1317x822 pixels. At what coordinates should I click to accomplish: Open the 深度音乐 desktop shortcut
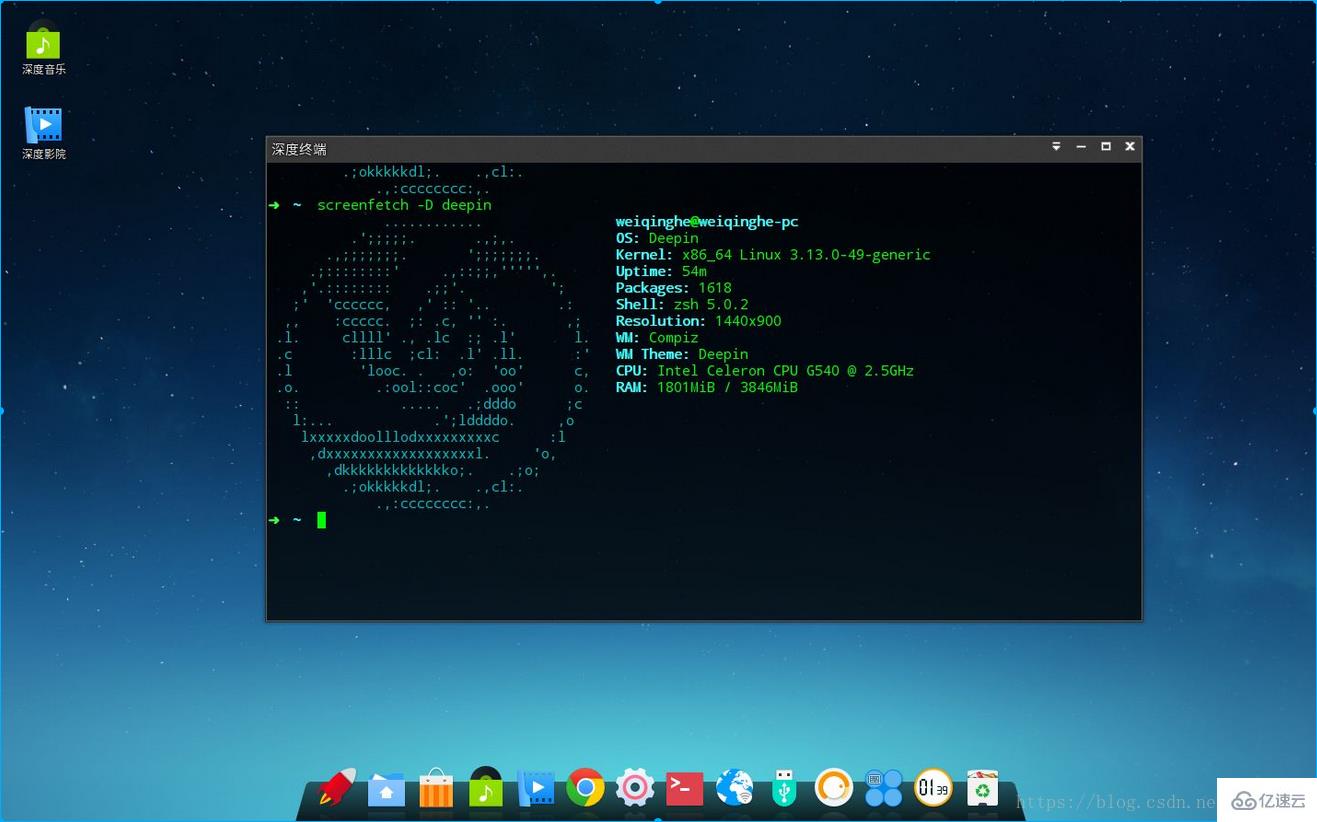pyautogui.click(x=43, y=47)
